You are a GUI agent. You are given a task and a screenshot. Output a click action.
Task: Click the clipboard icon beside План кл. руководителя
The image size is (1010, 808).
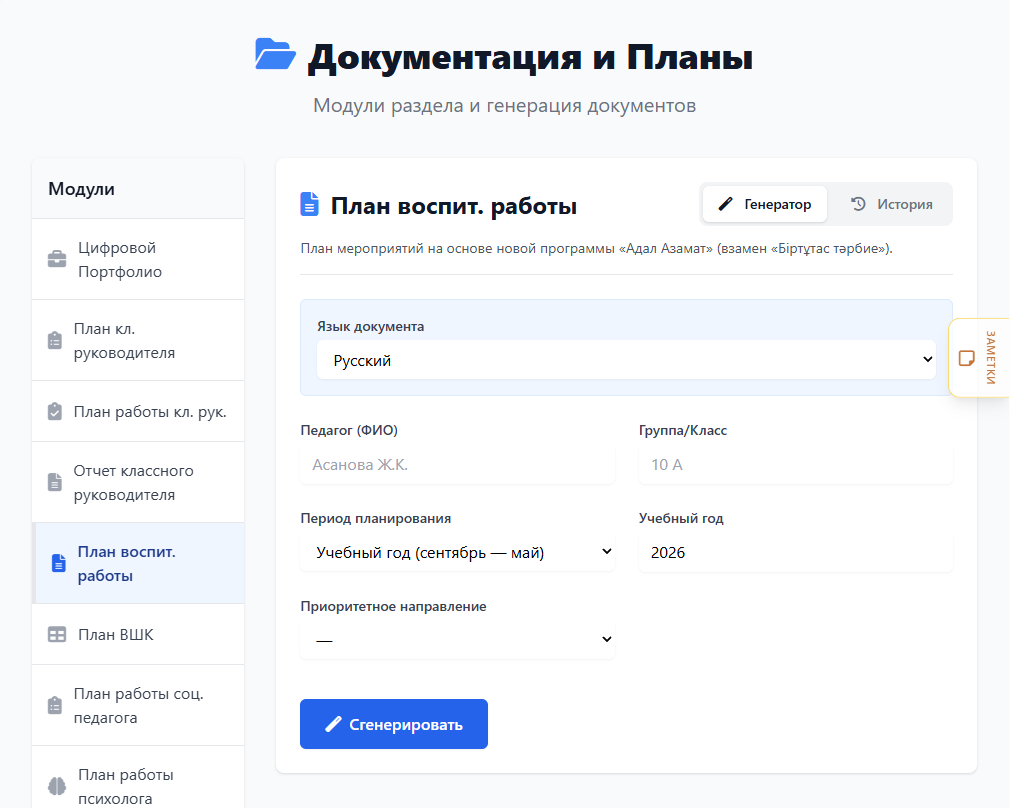tap(55, 340)
